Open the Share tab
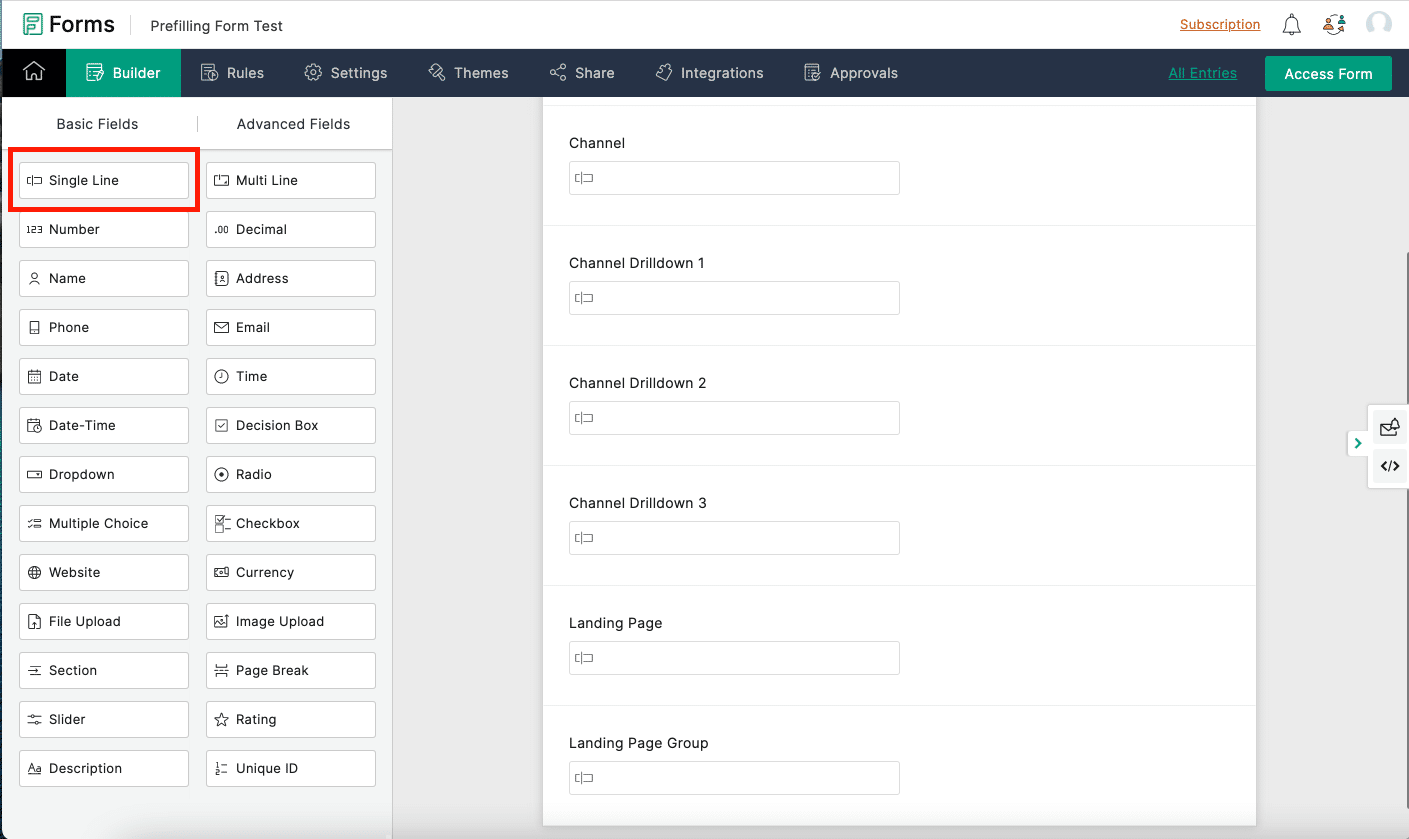This screenshot has height=839, width=1409. pyautogui.click(x=582, y=72)
